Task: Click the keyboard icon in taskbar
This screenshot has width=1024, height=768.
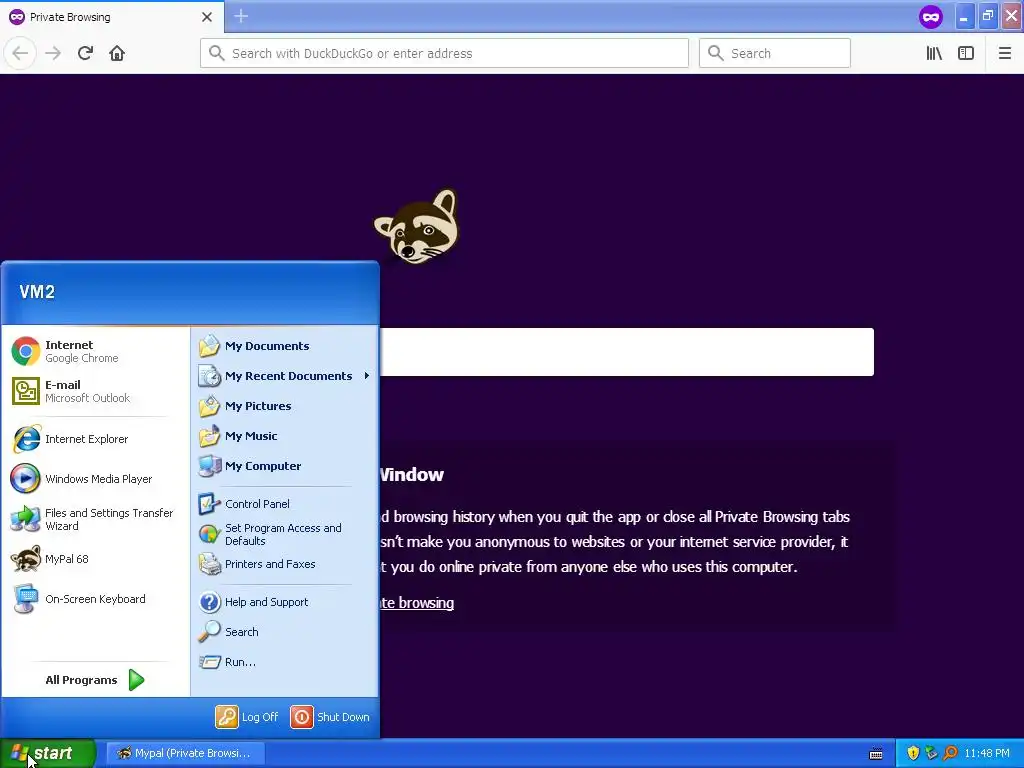Action: coord(876,754)
